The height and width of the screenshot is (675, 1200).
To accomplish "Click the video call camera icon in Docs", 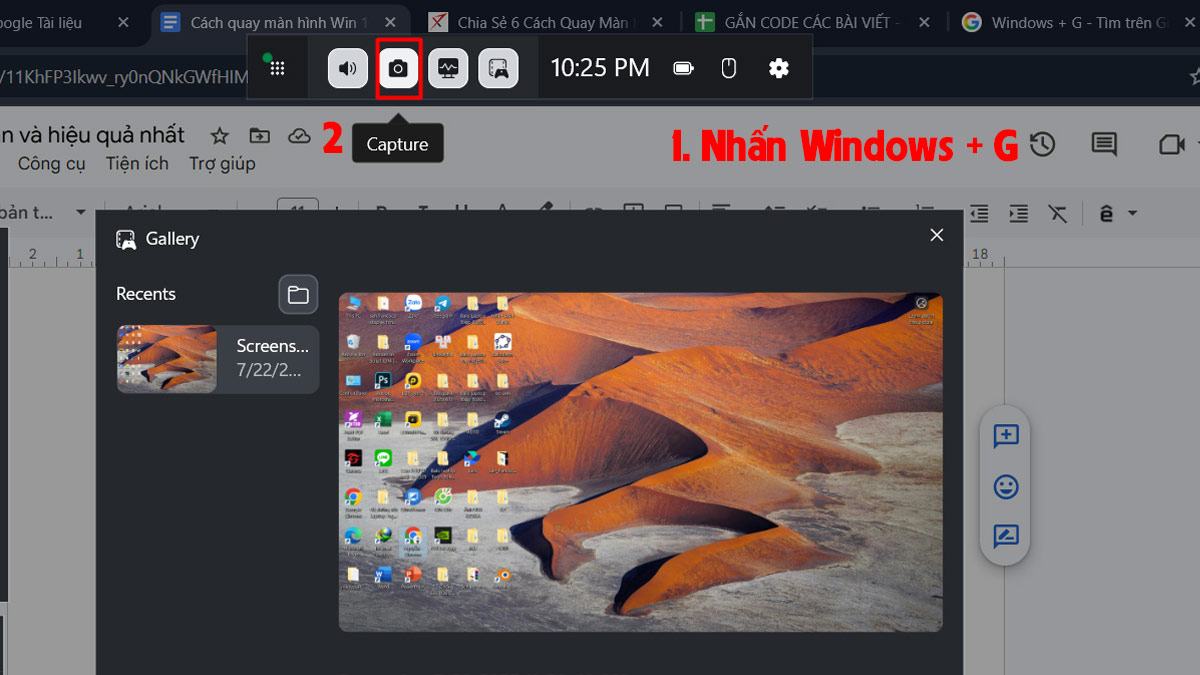I will (1171, 145).
